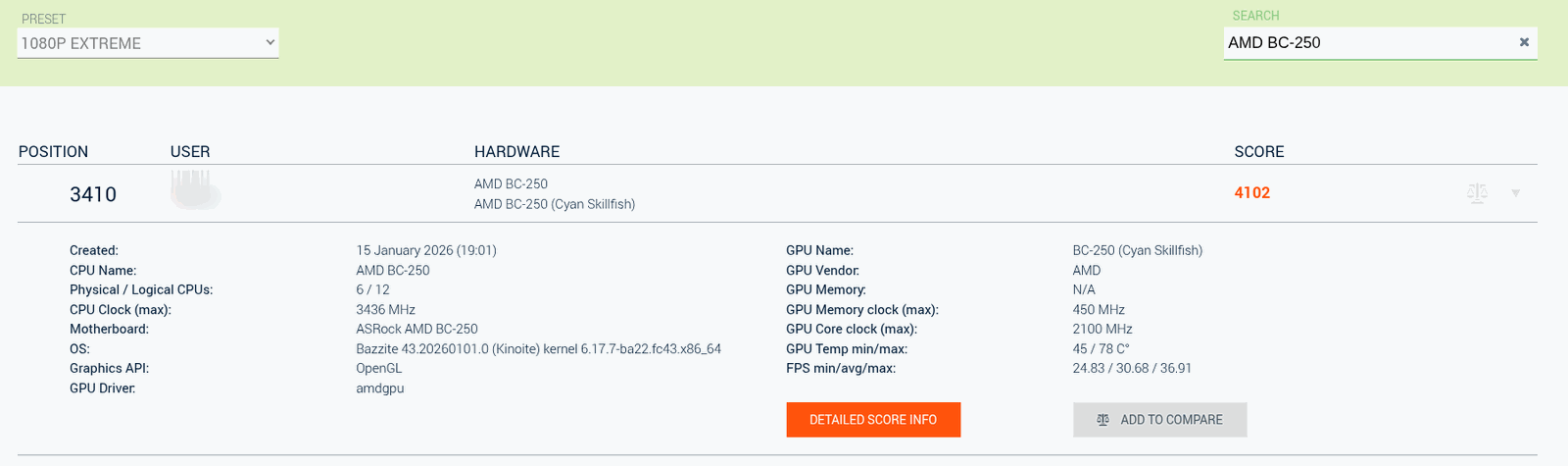Click the amdgpu driver value

[x=380, y=388]
